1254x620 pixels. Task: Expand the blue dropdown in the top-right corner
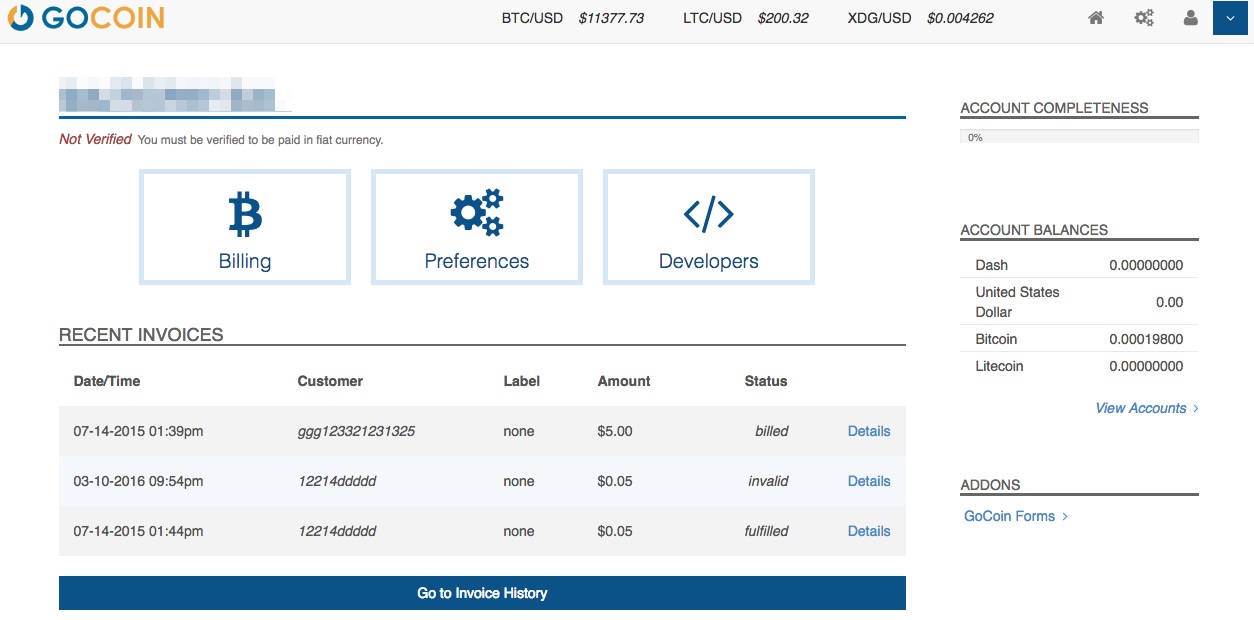point(1230,17)
